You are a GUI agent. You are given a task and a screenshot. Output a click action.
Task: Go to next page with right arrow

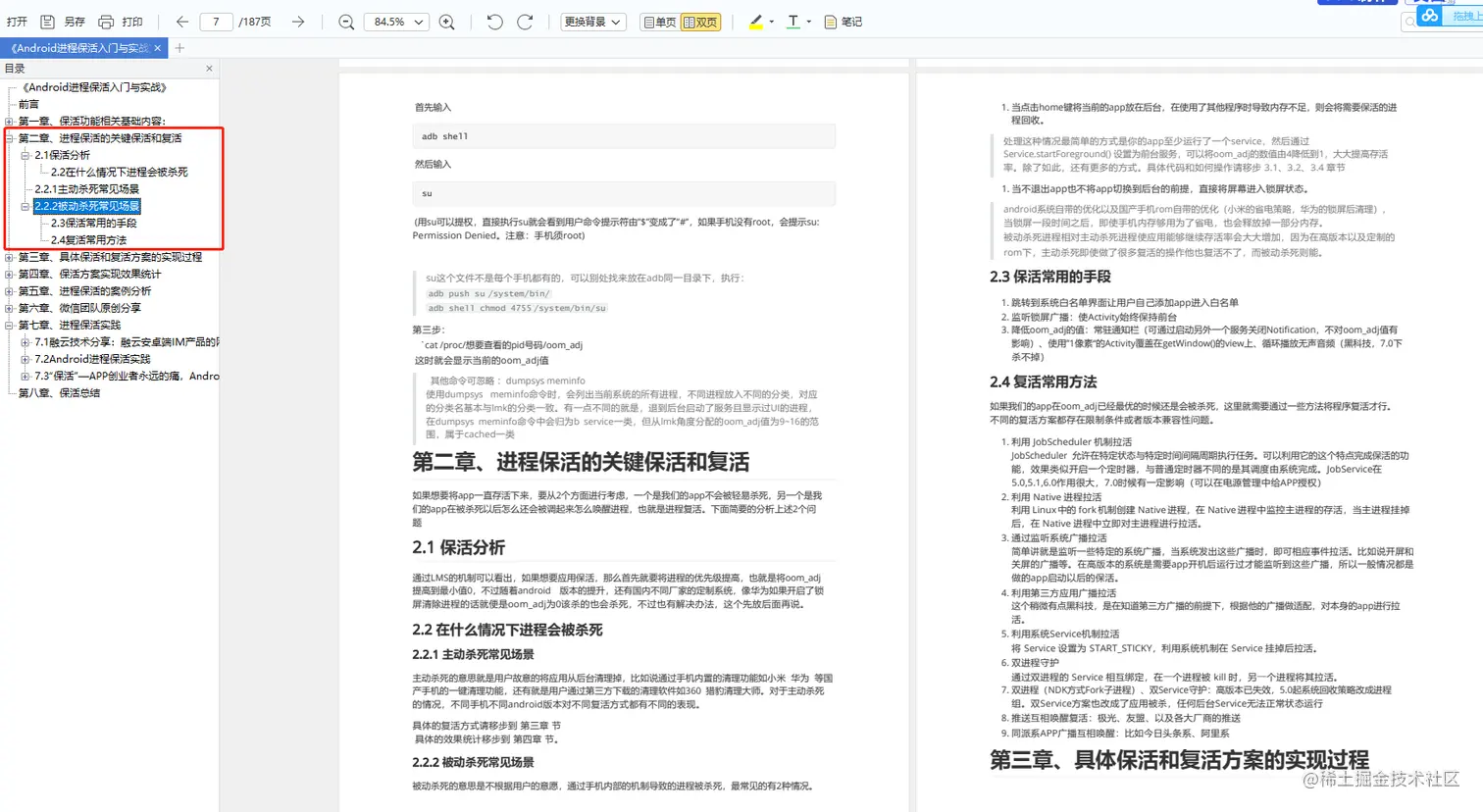tap(298, 22)
